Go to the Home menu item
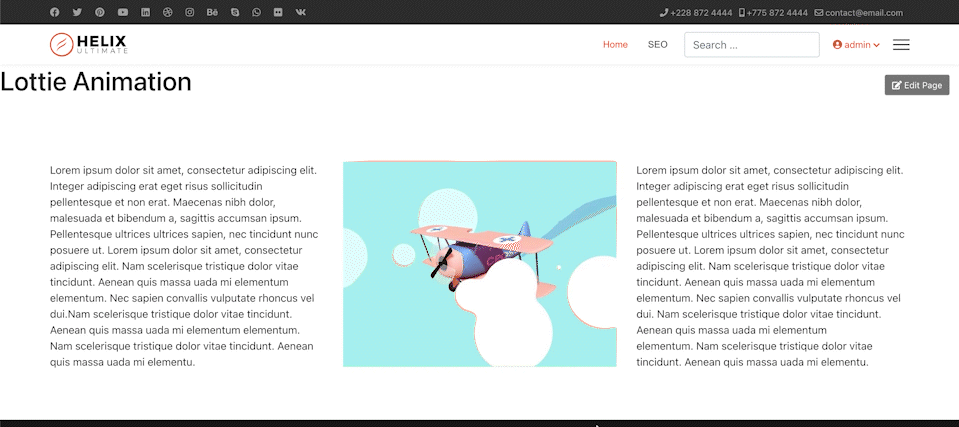The height and width of the screenshot is (427, 959). (x=615, y=45)
